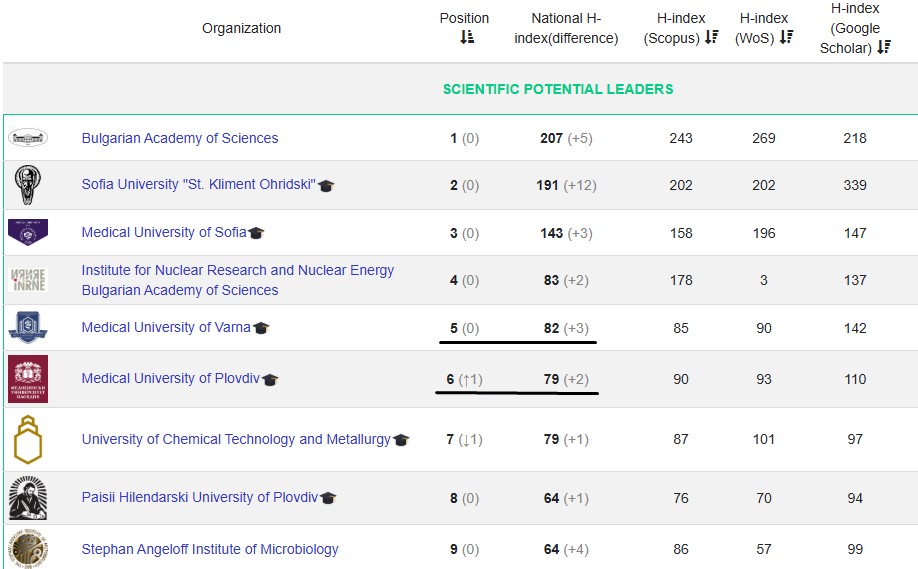Screen dimensions: 918x569
Task: Click the Paisii Hilendarski University logo
Action: click(28, 498)
